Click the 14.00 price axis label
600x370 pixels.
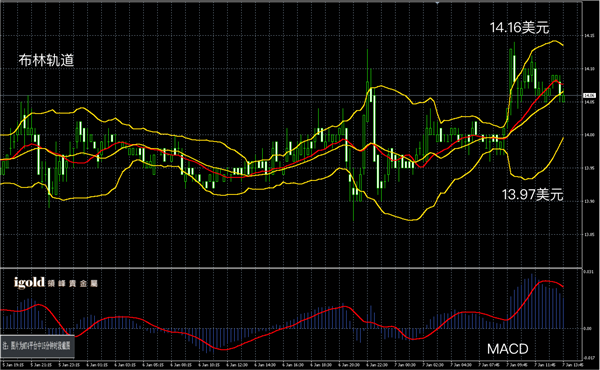point(589,135)
